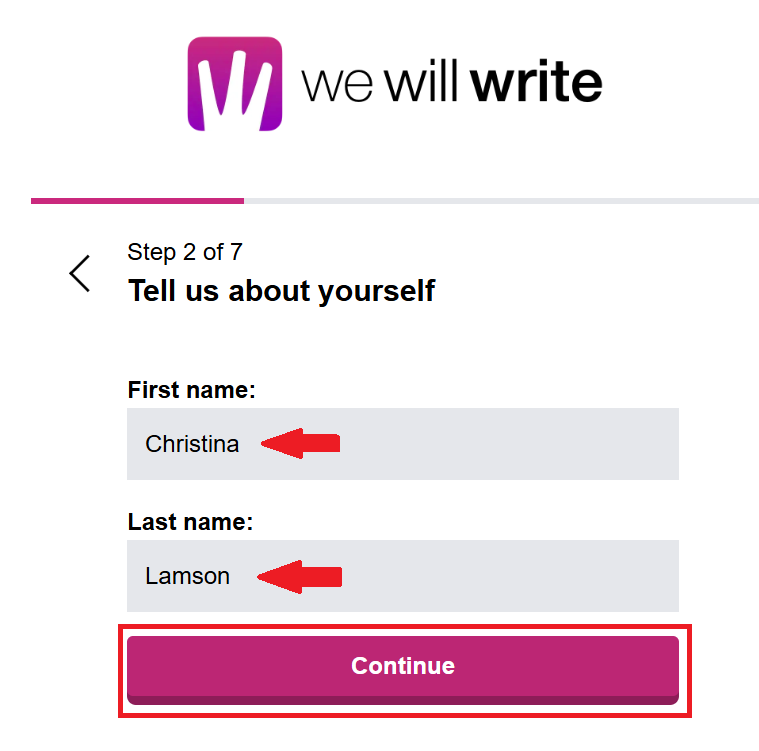Go back using the left chevron arrow
Screen dimensions: 759x751
(x=80, y=273)
